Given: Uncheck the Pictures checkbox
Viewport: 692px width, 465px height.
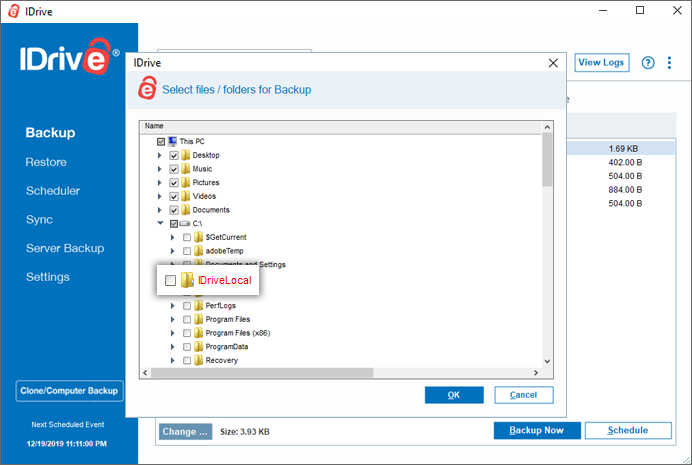Looking at the screenshot, I should click(174, 183).
